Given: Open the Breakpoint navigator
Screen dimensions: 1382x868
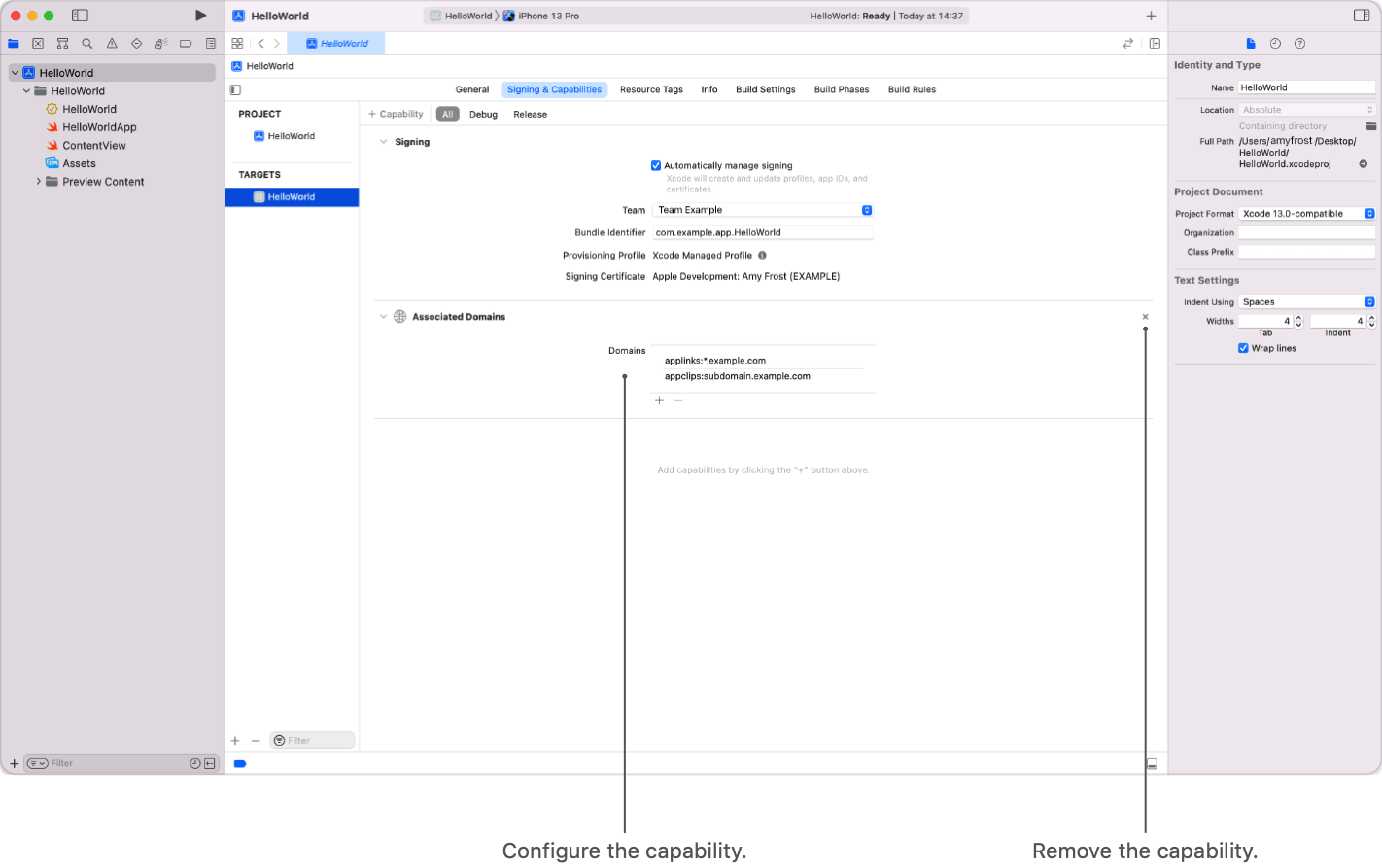Looking at the screenshot, I should 186,44.
